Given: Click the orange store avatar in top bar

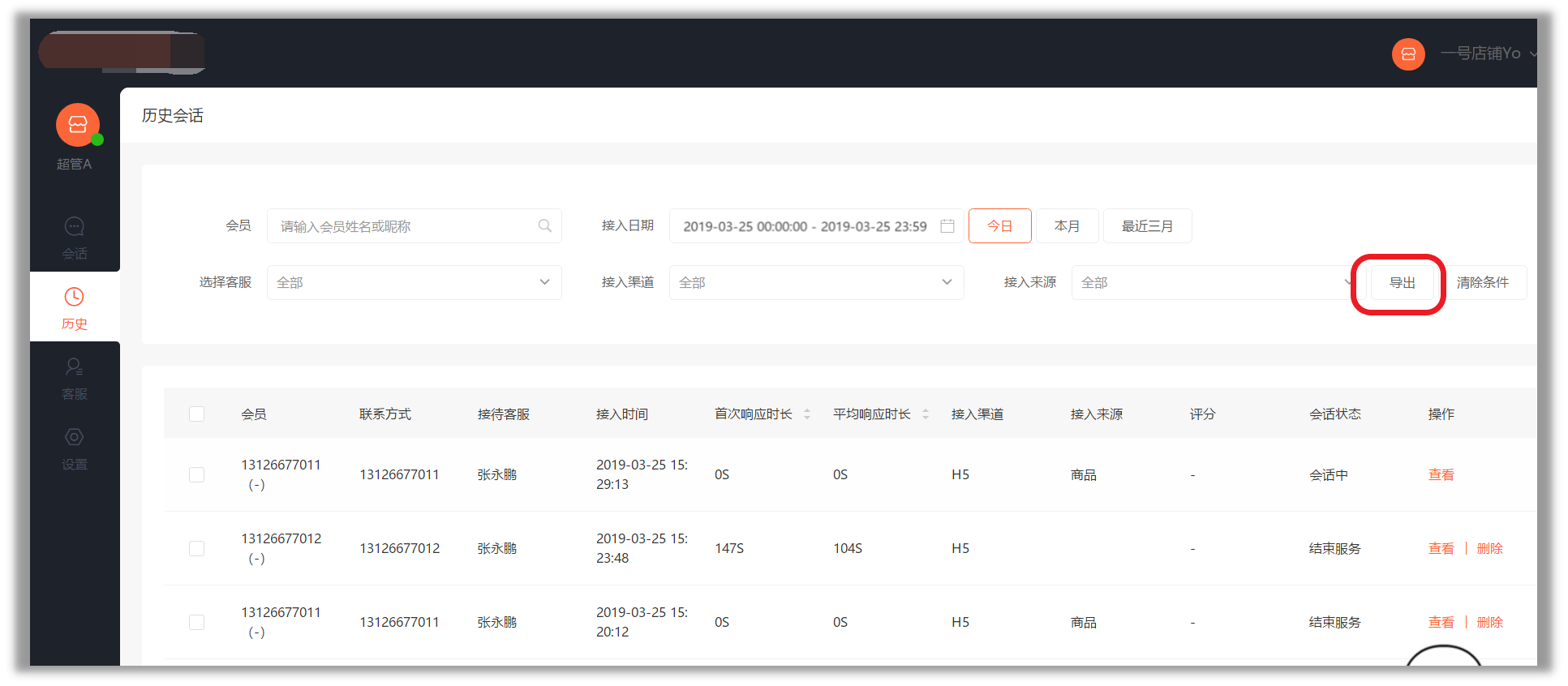Looking at the screenshot, I should tap(1408, 54).
